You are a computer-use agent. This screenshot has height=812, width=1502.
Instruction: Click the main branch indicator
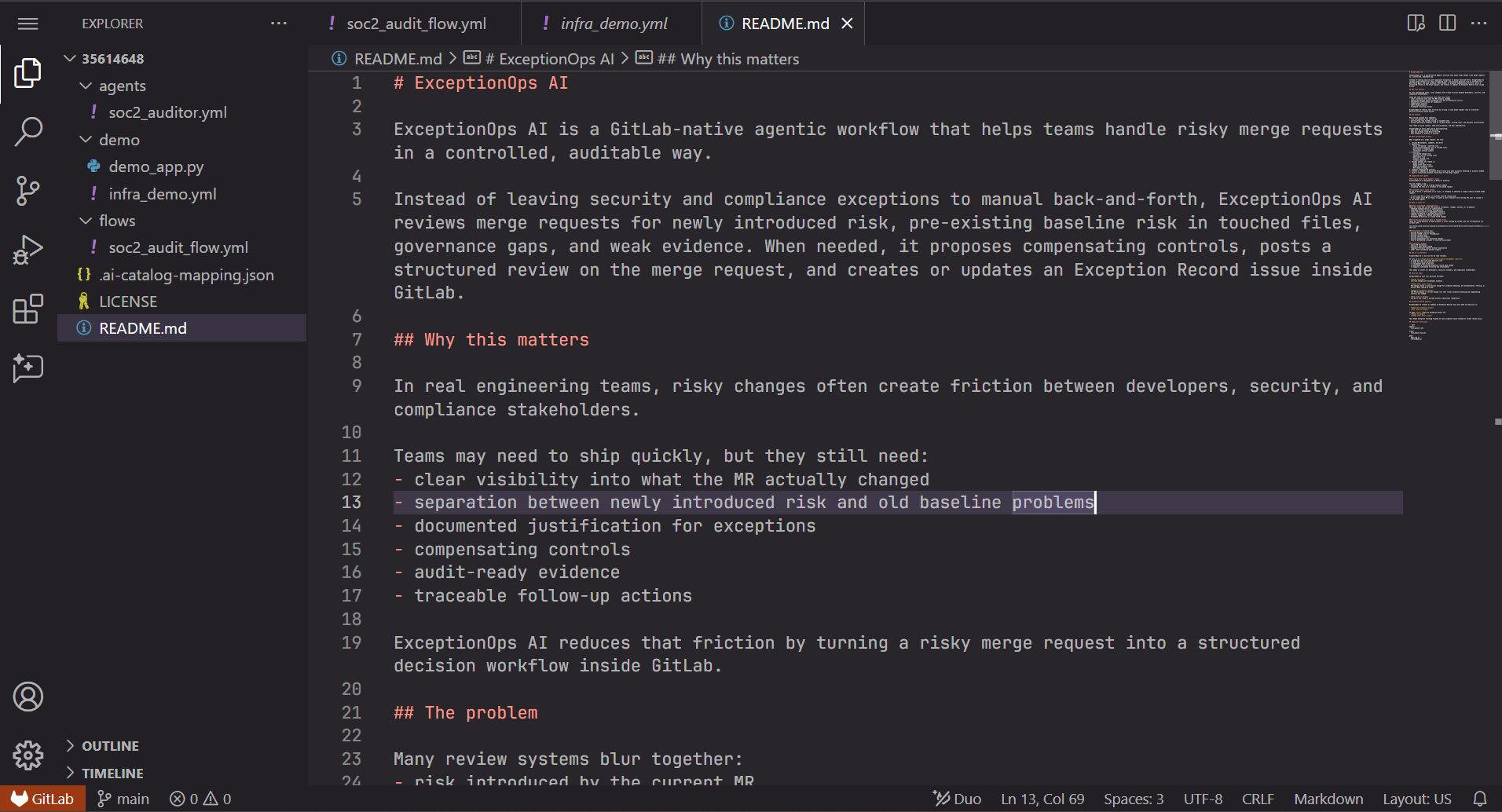(x=123, y=799)
